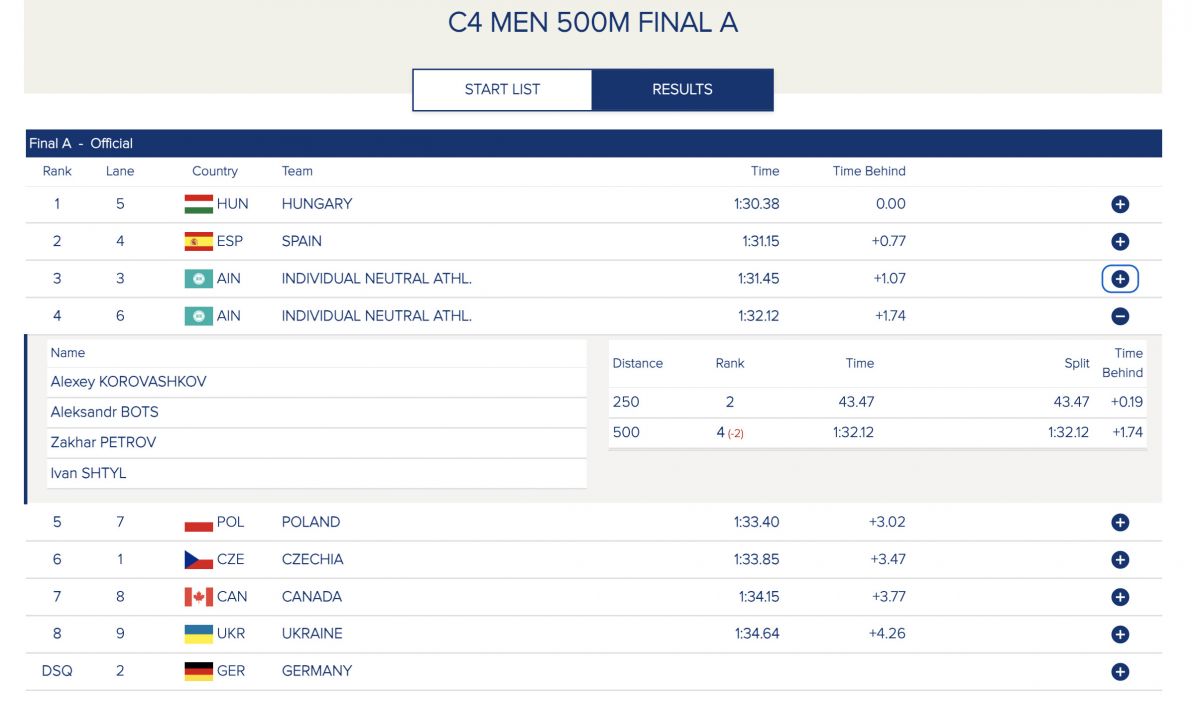
Task: Click the Ukraine flag icon
Action: point(199,634)
